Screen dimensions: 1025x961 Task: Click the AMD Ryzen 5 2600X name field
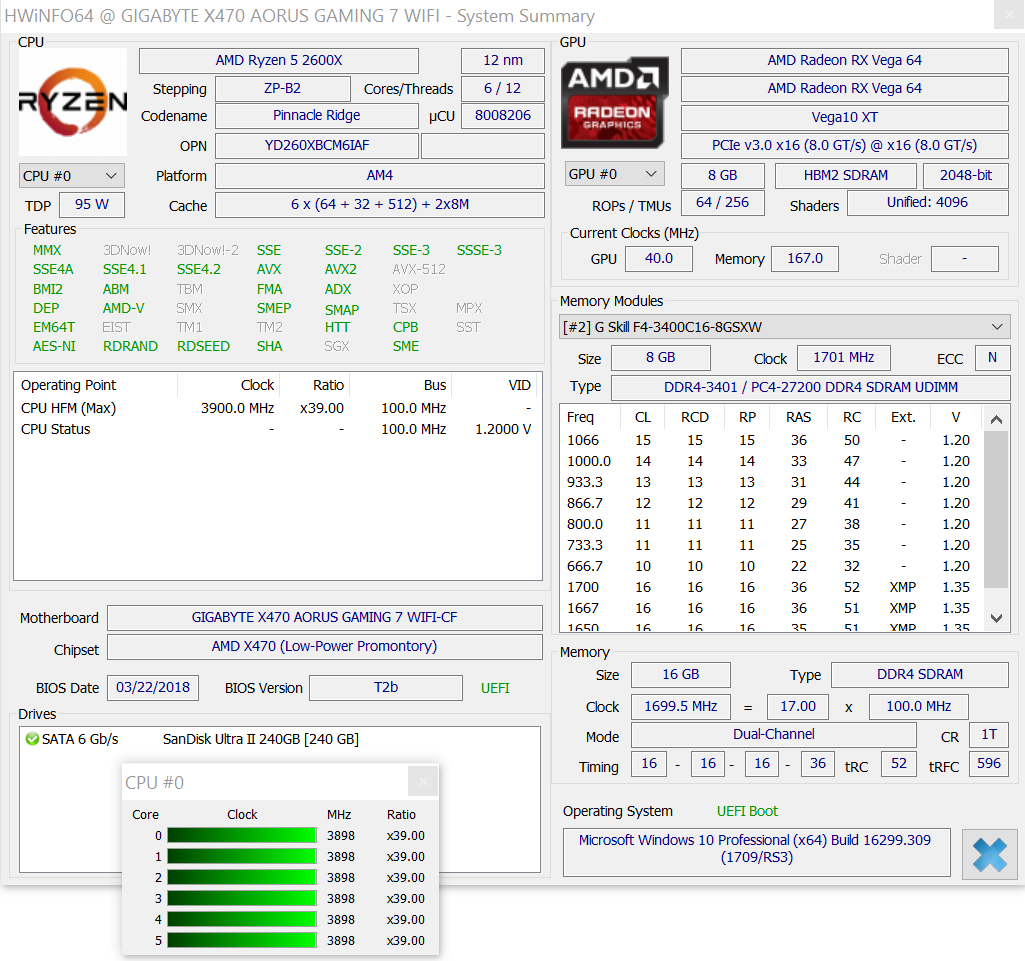[278, 61]
